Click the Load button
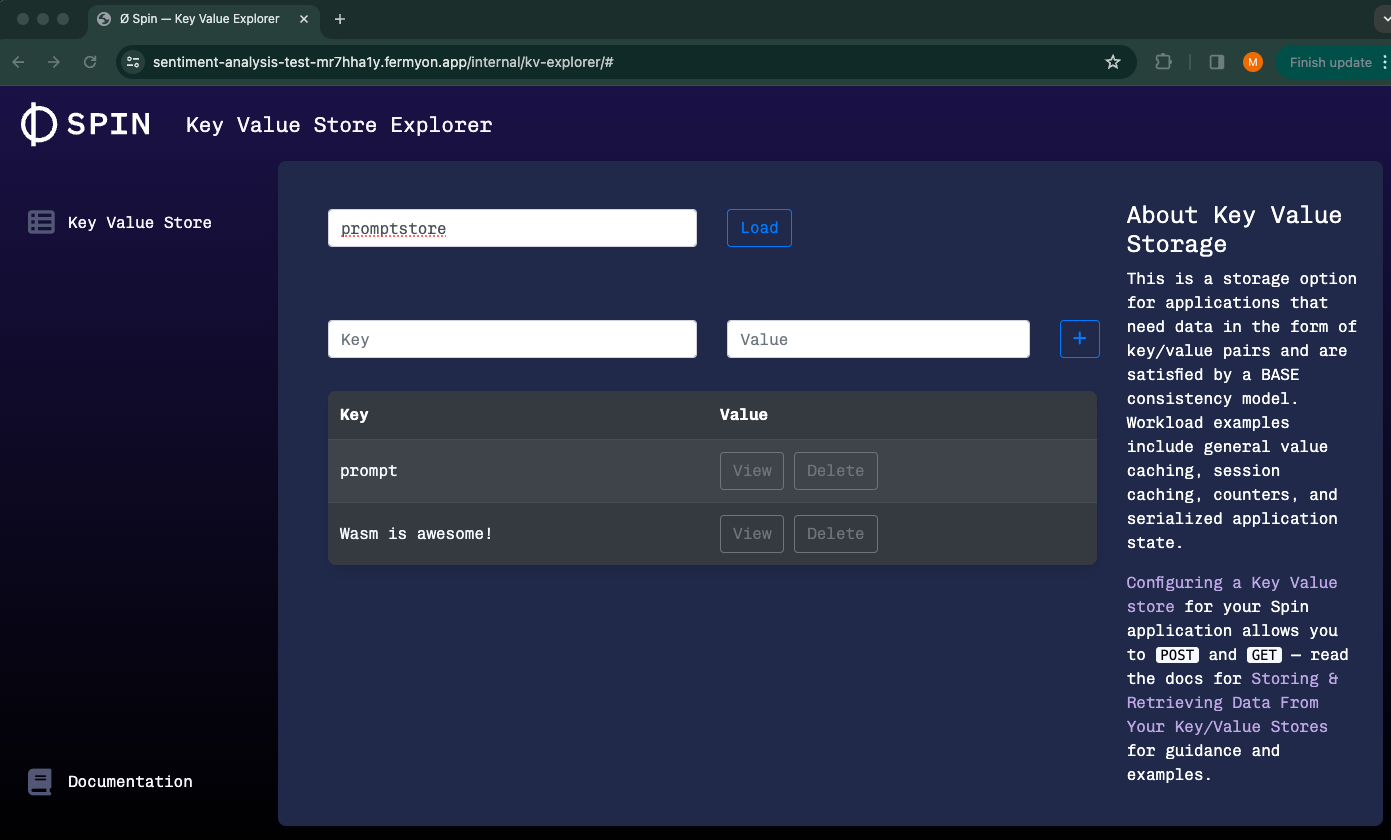Image resolution: width=1391 pixels, height=840 pixels. coord(759,228)
